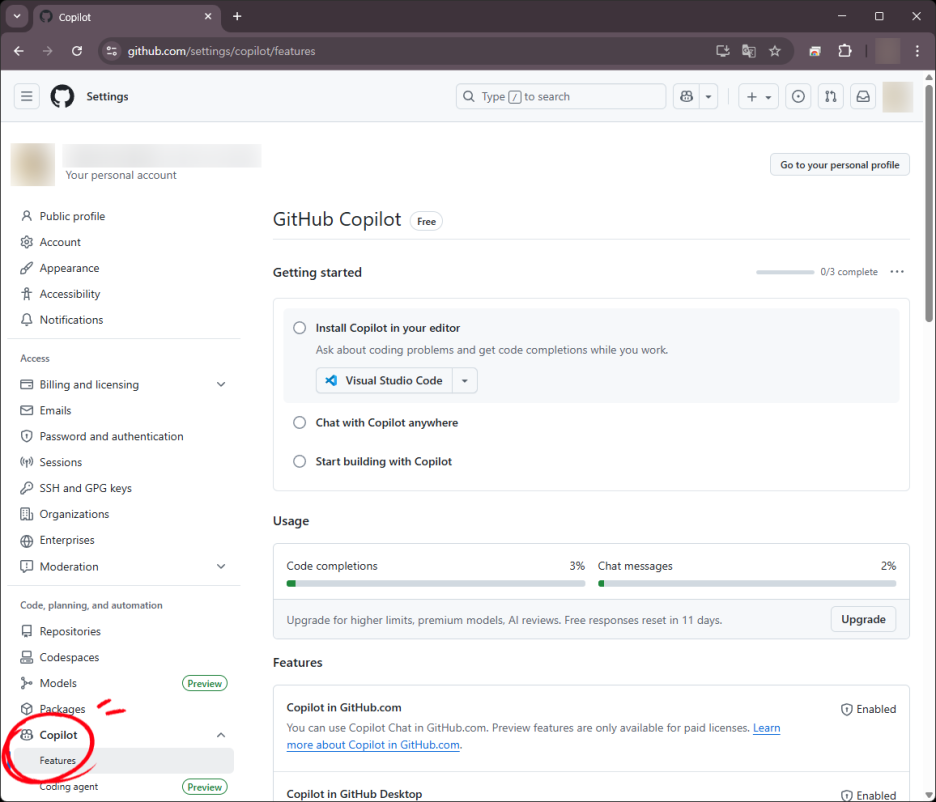Open the hamburger navigation menu
Viewport: 936px width, 802px height.
26,96
